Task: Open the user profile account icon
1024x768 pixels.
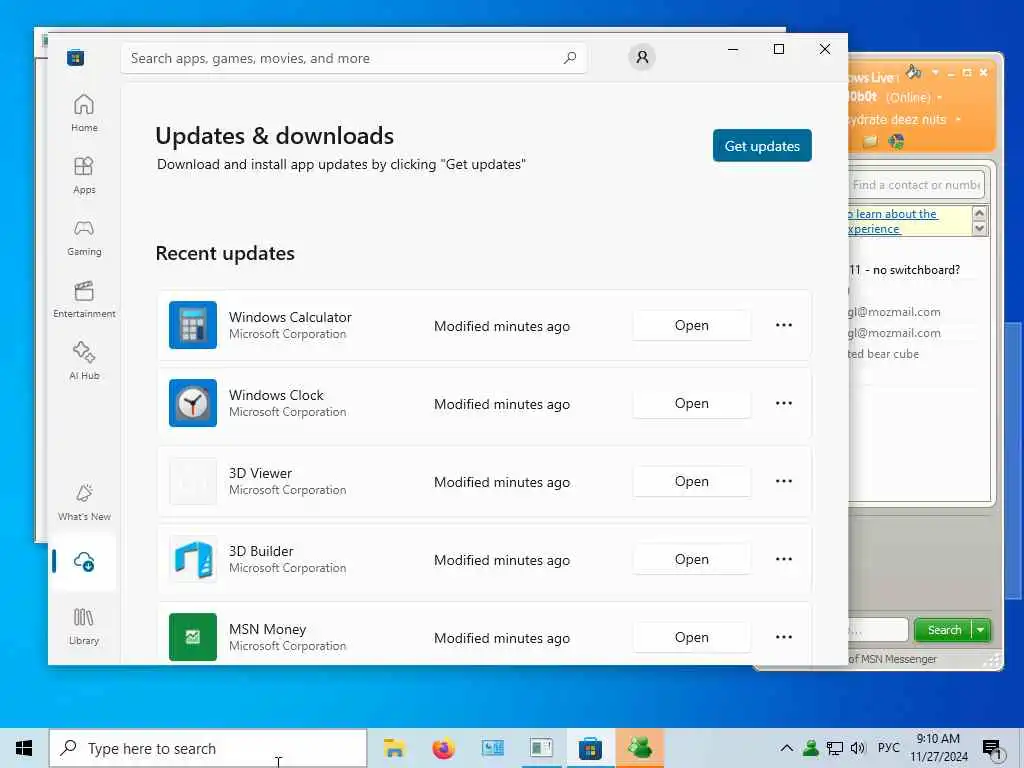Action: click(x=642, y=57)
